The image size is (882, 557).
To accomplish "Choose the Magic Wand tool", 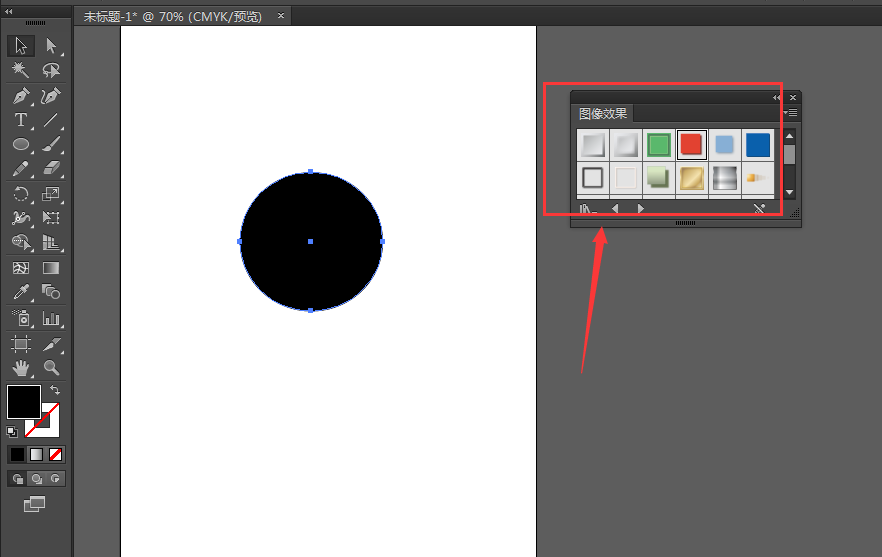I will point(21,70).
